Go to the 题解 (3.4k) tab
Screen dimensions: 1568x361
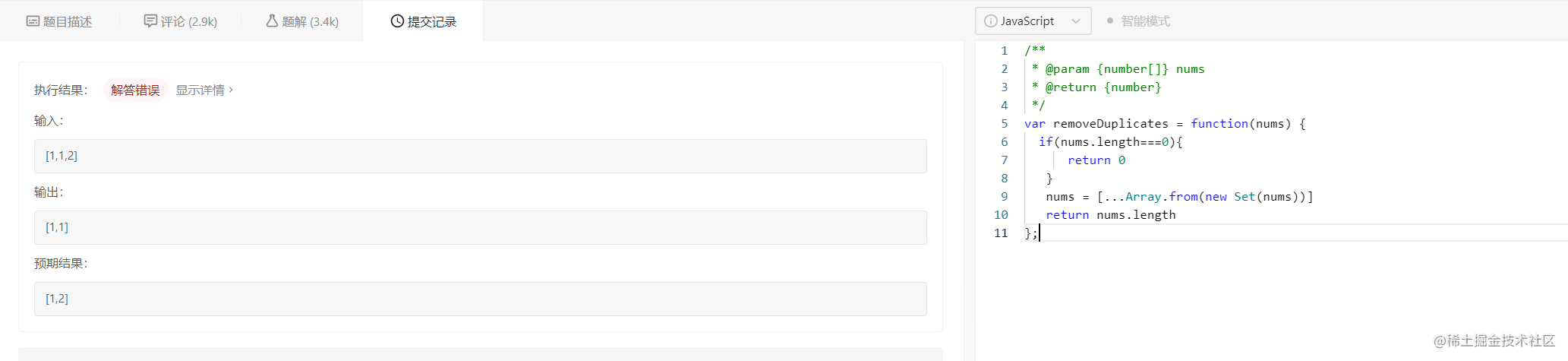point(302,21)
